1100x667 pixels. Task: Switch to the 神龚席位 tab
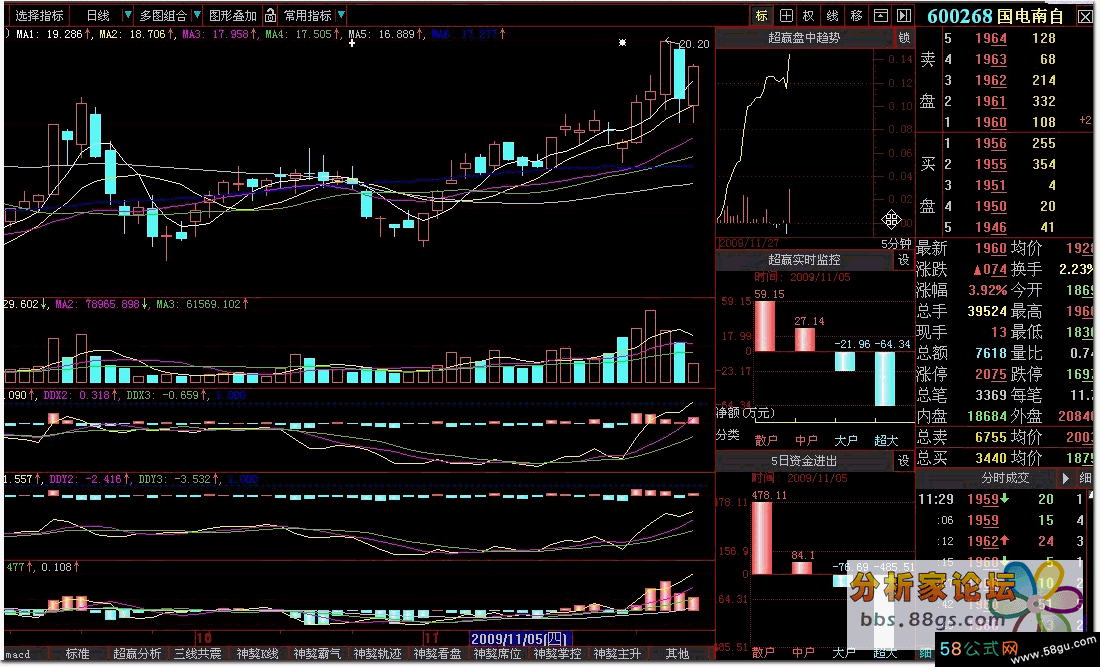(497, 654)
